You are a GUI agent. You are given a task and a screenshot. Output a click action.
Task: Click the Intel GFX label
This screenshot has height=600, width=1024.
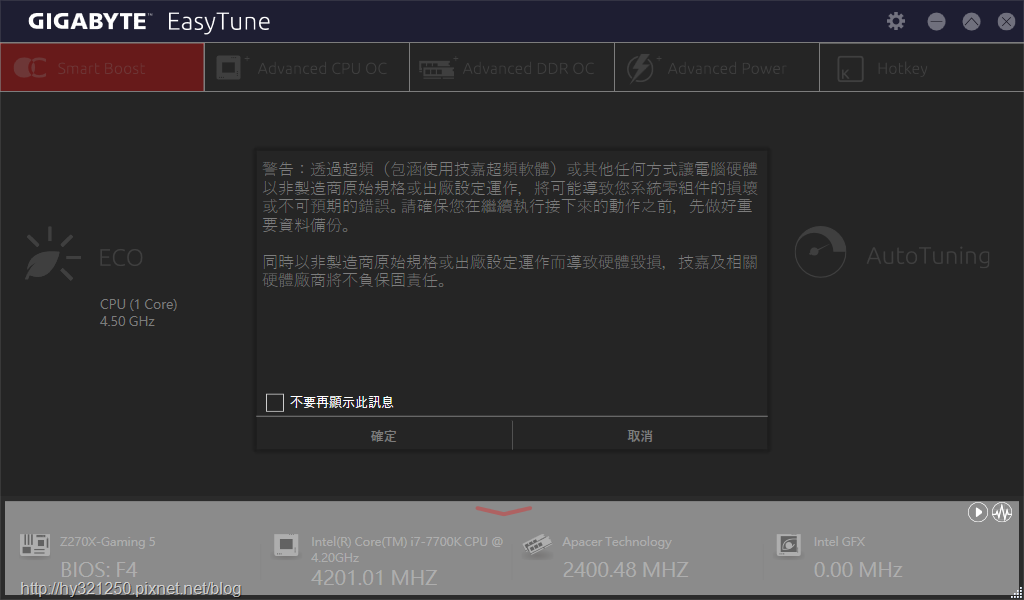click(x=839, y=541)
